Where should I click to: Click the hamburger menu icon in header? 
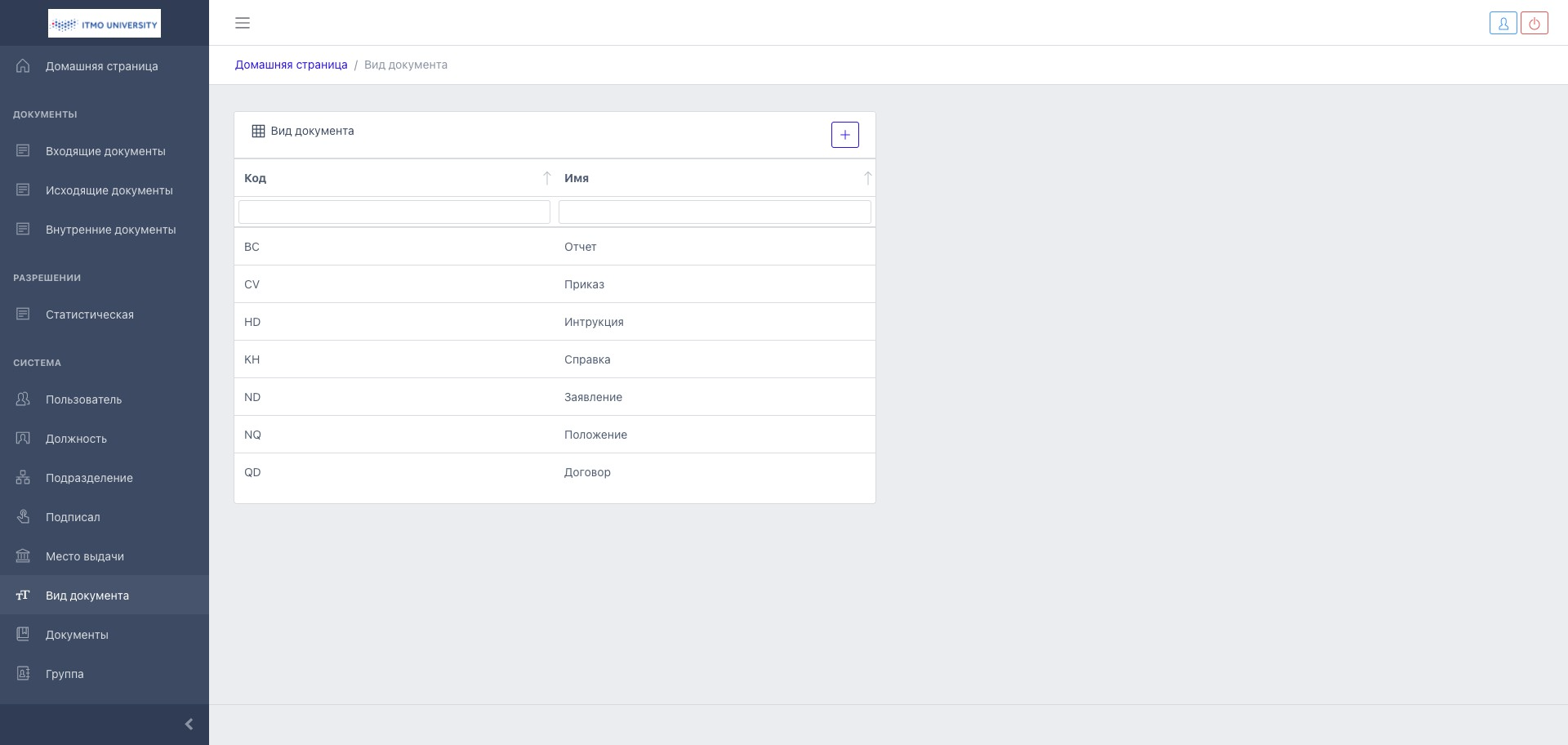(x=243, y=23)
